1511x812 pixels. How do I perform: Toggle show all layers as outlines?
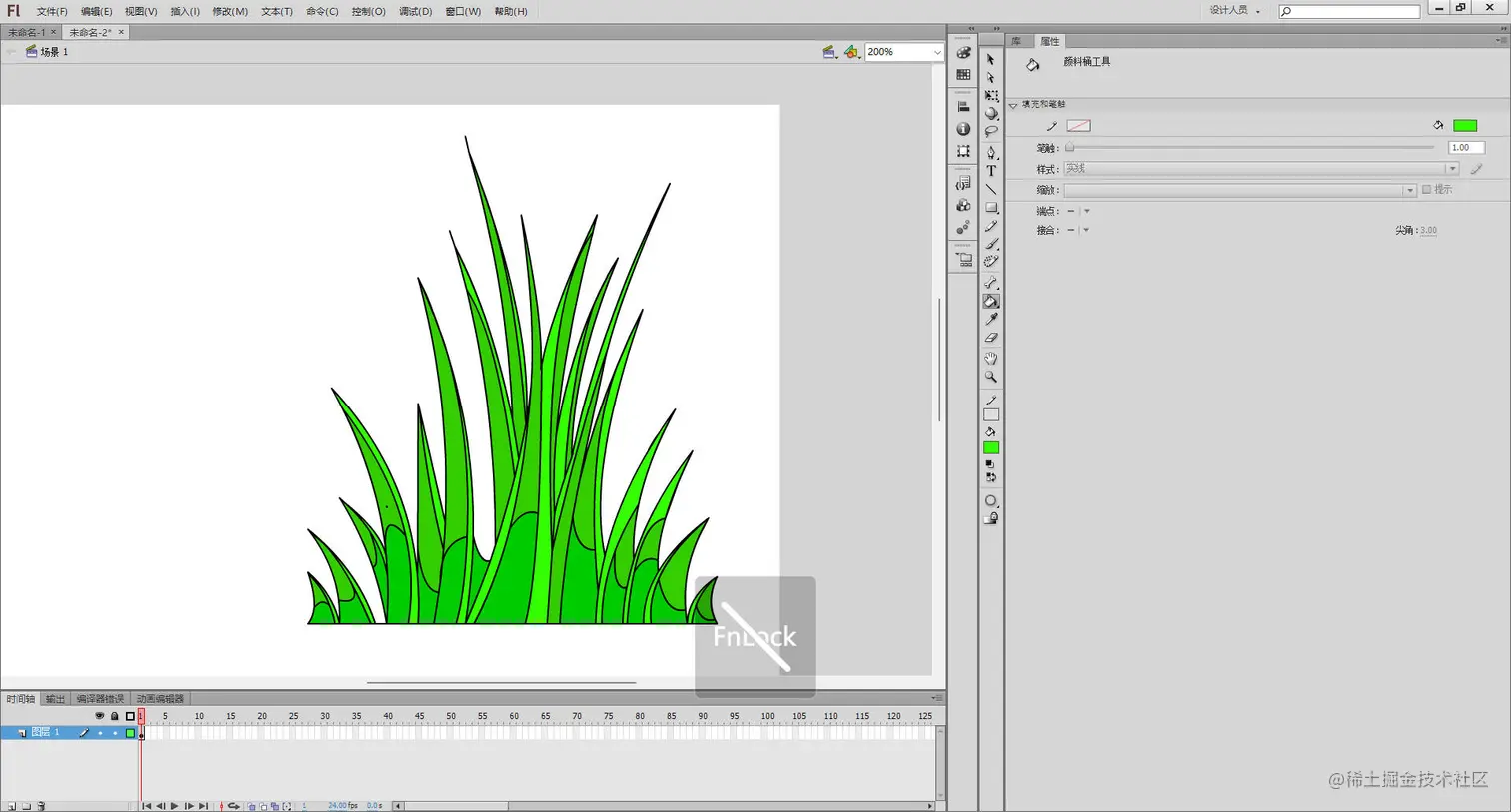pyautogui.click(x=130, y=716)
